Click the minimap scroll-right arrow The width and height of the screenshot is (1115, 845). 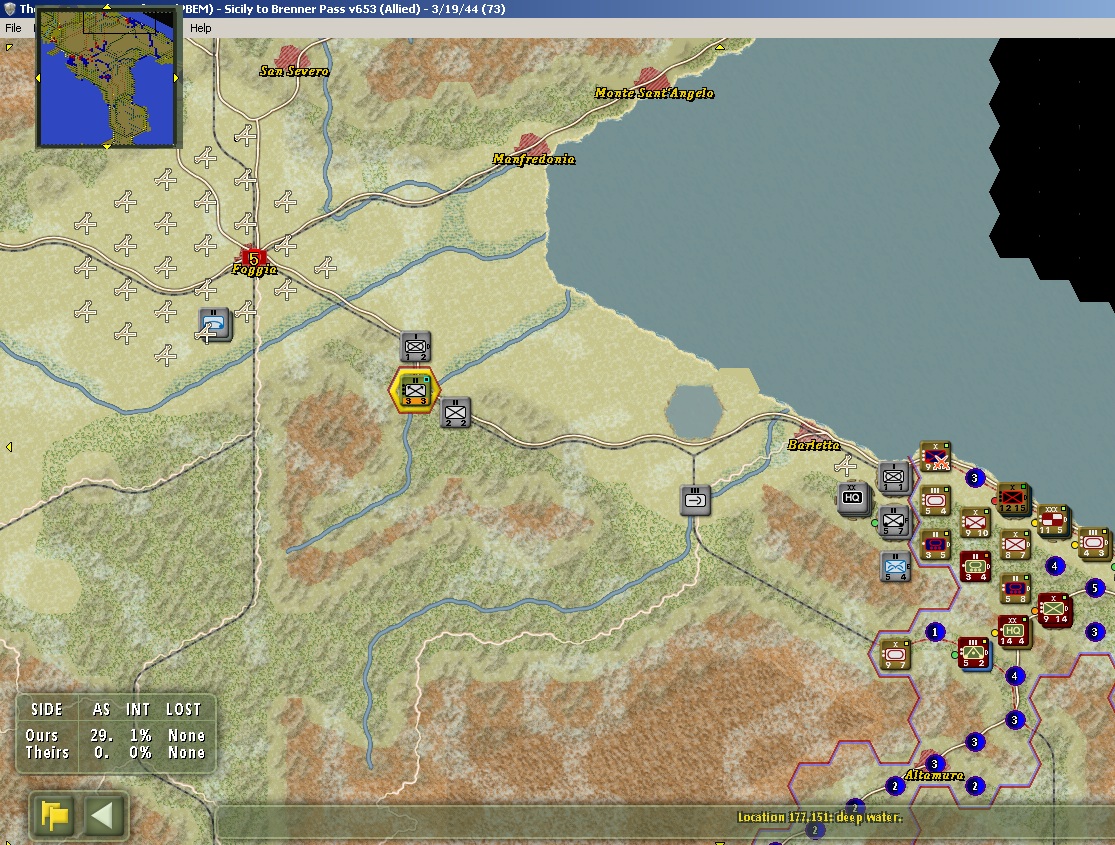coord(176,78)
